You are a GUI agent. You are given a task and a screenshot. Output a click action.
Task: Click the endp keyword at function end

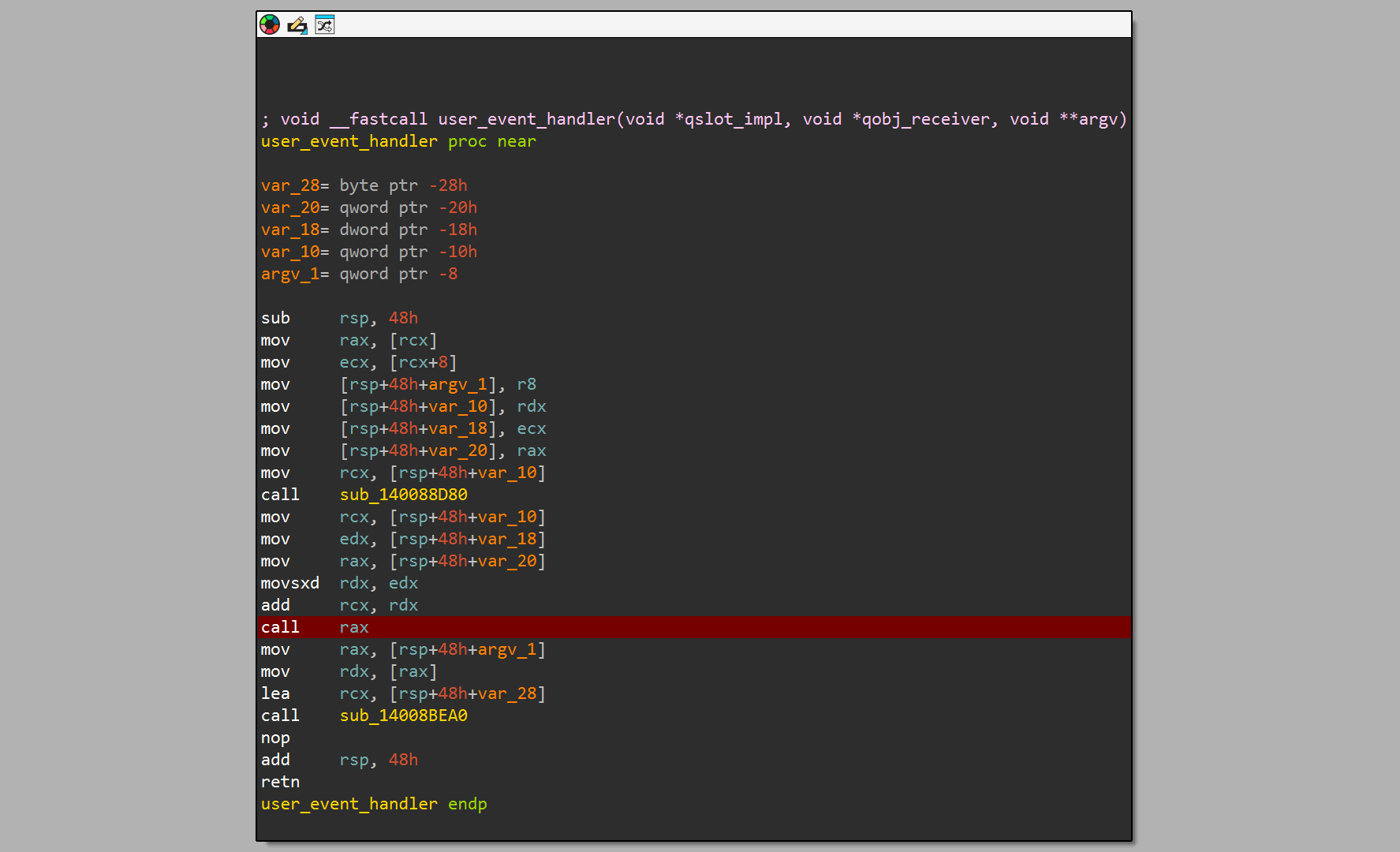tap(467, 804)
